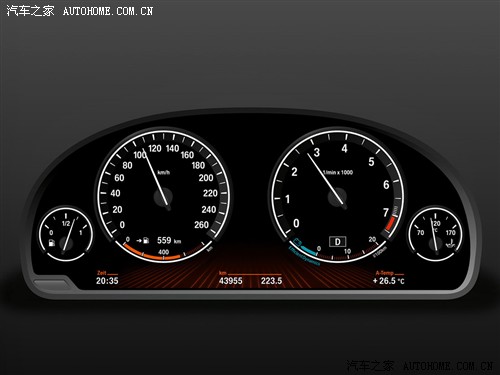This screenshot has width=500, height=375.
Task: Click the 170 mark on oil temperature gauge
Action: point(450,233)
